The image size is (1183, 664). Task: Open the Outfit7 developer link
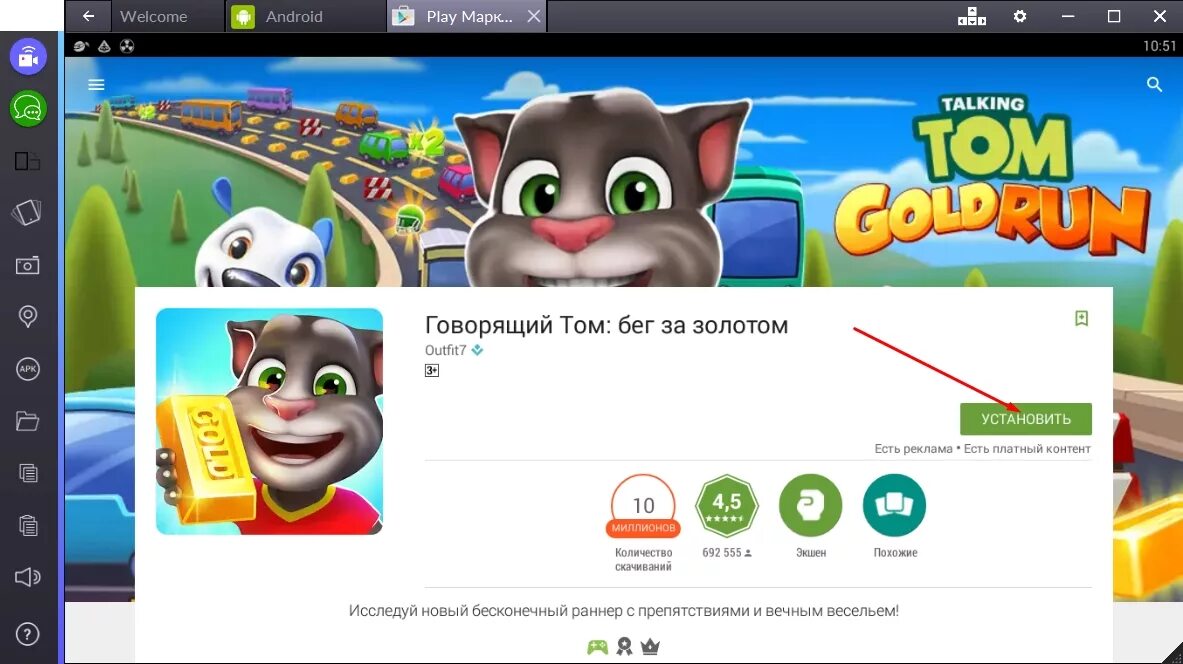445,350
